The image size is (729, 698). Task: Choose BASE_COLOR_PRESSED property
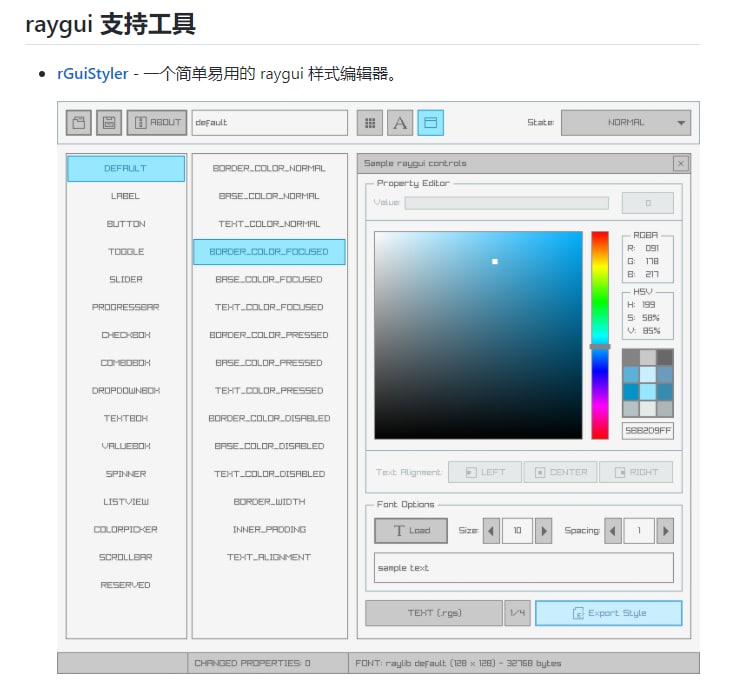[269, 363]
